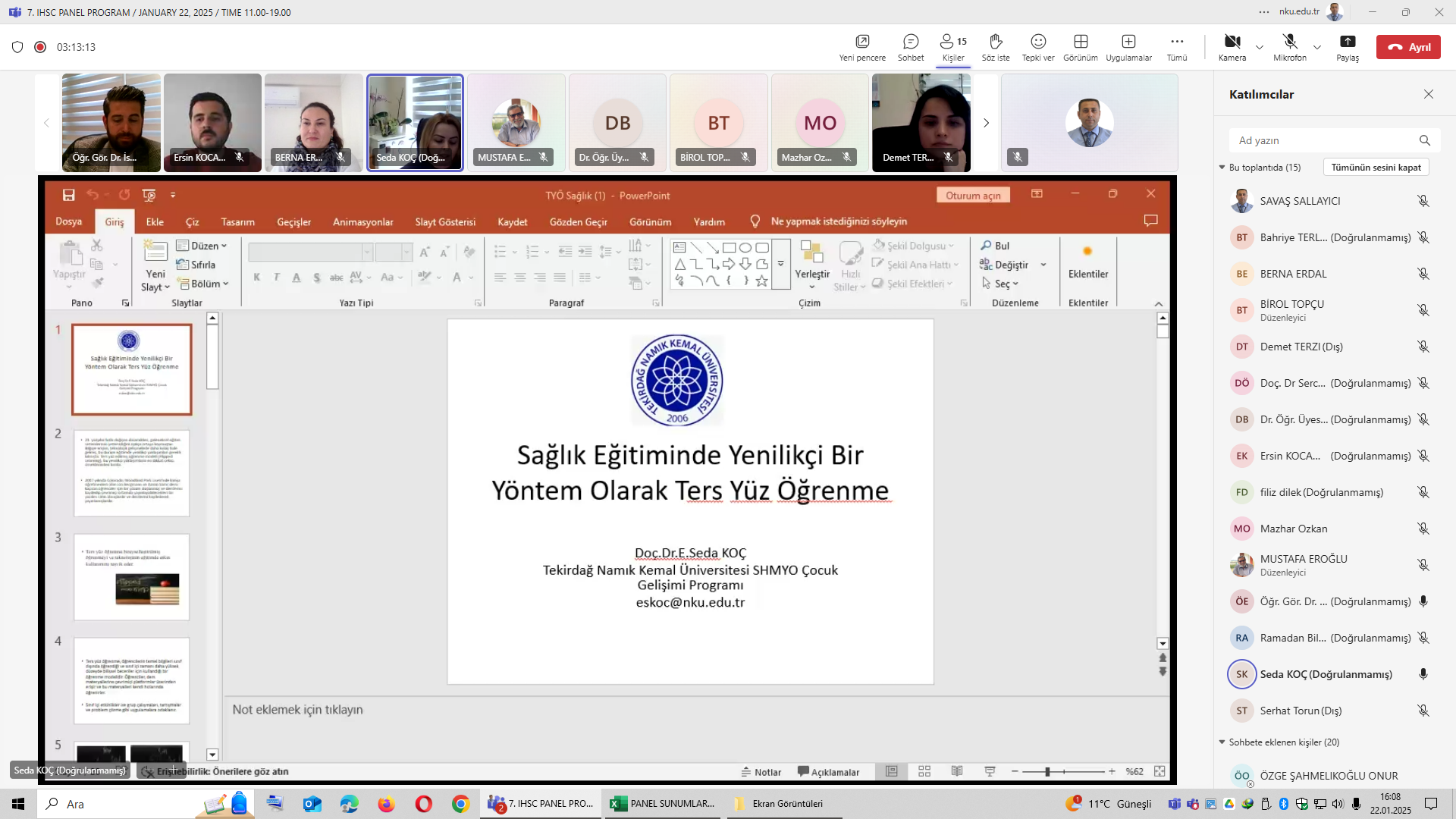Switch to reading view icon
The height and width of the screenshot is (819, 1456).
[x=957, y=771]
